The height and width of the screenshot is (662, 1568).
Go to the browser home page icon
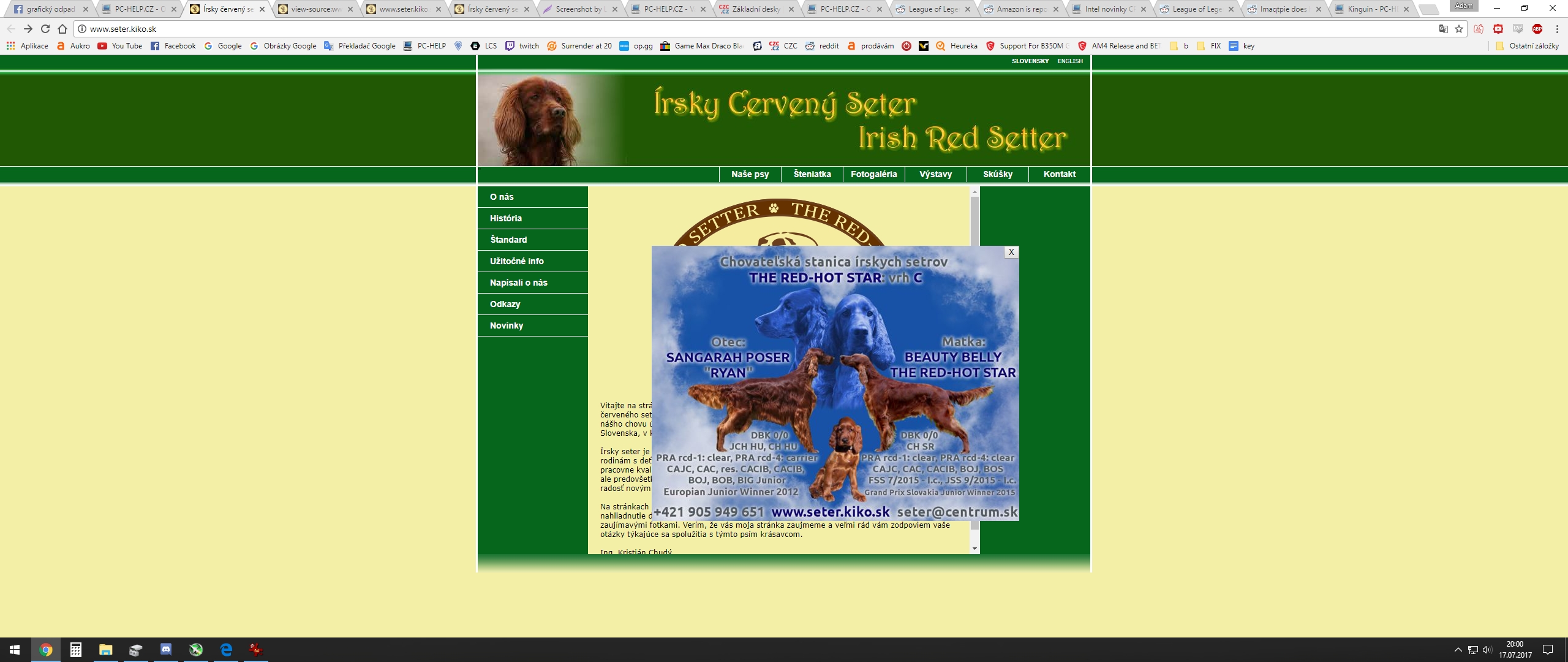[x=62, y=29]
